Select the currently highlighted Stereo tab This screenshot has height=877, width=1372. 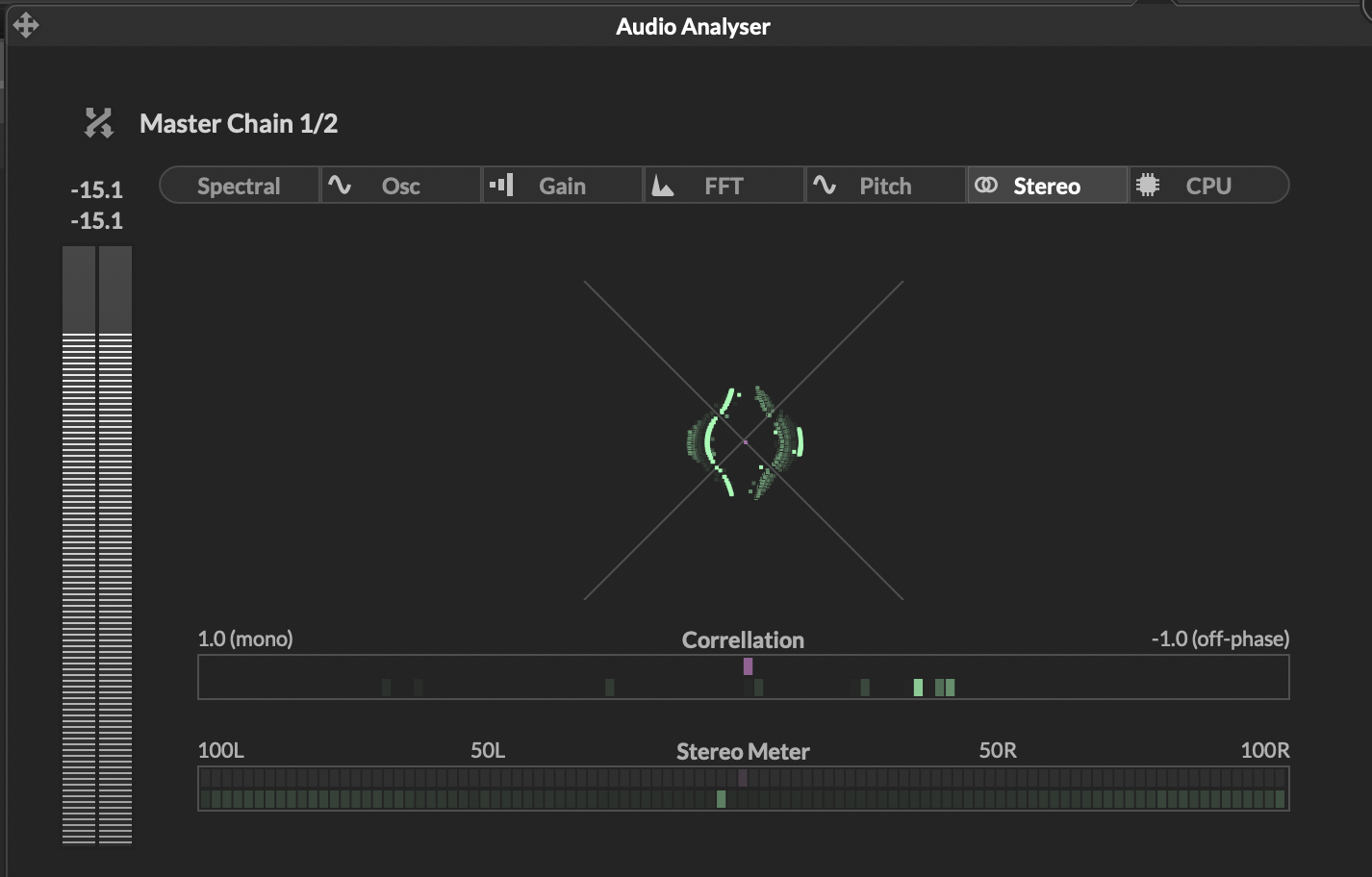click(x=1048, y=185)
